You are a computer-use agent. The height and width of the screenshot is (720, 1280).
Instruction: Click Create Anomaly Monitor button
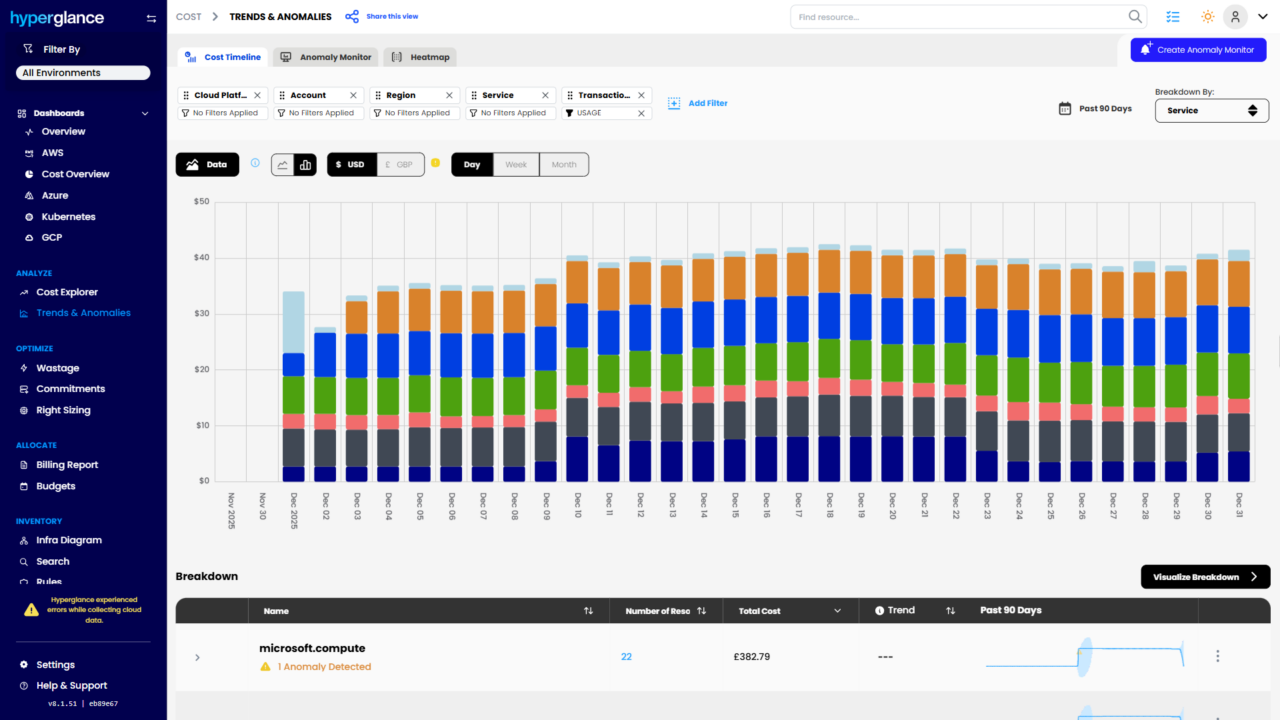1199,50
